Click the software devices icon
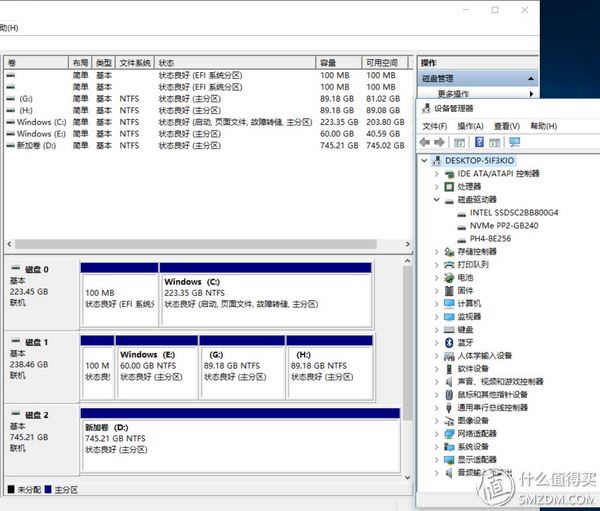Viewport: 600px width, 511px height. [x=449, y=369]
